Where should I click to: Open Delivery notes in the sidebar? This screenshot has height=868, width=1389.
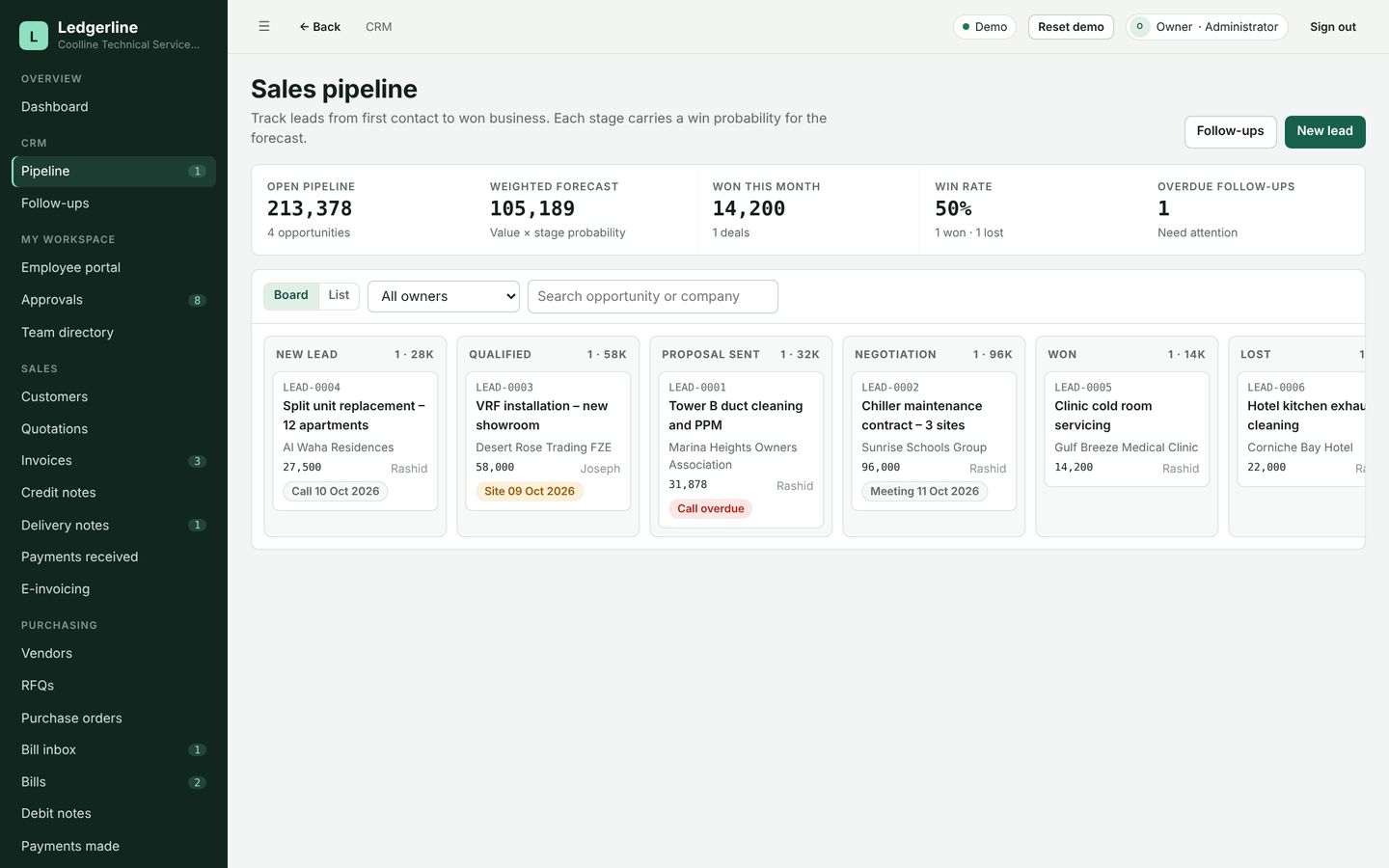coord(114,526)
